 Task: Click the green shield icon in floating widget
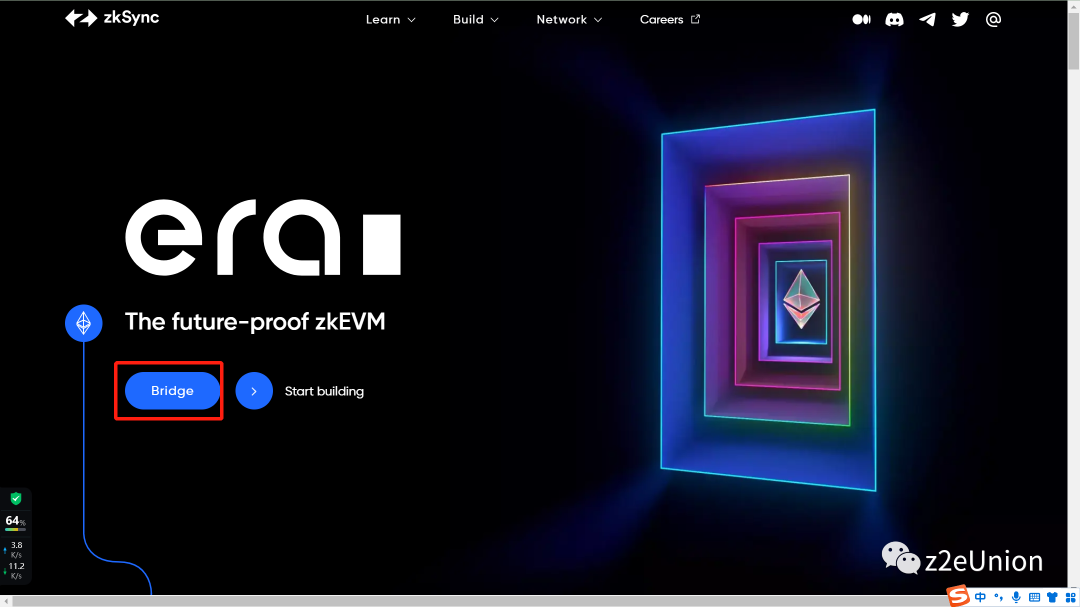(x=16, y=498)
